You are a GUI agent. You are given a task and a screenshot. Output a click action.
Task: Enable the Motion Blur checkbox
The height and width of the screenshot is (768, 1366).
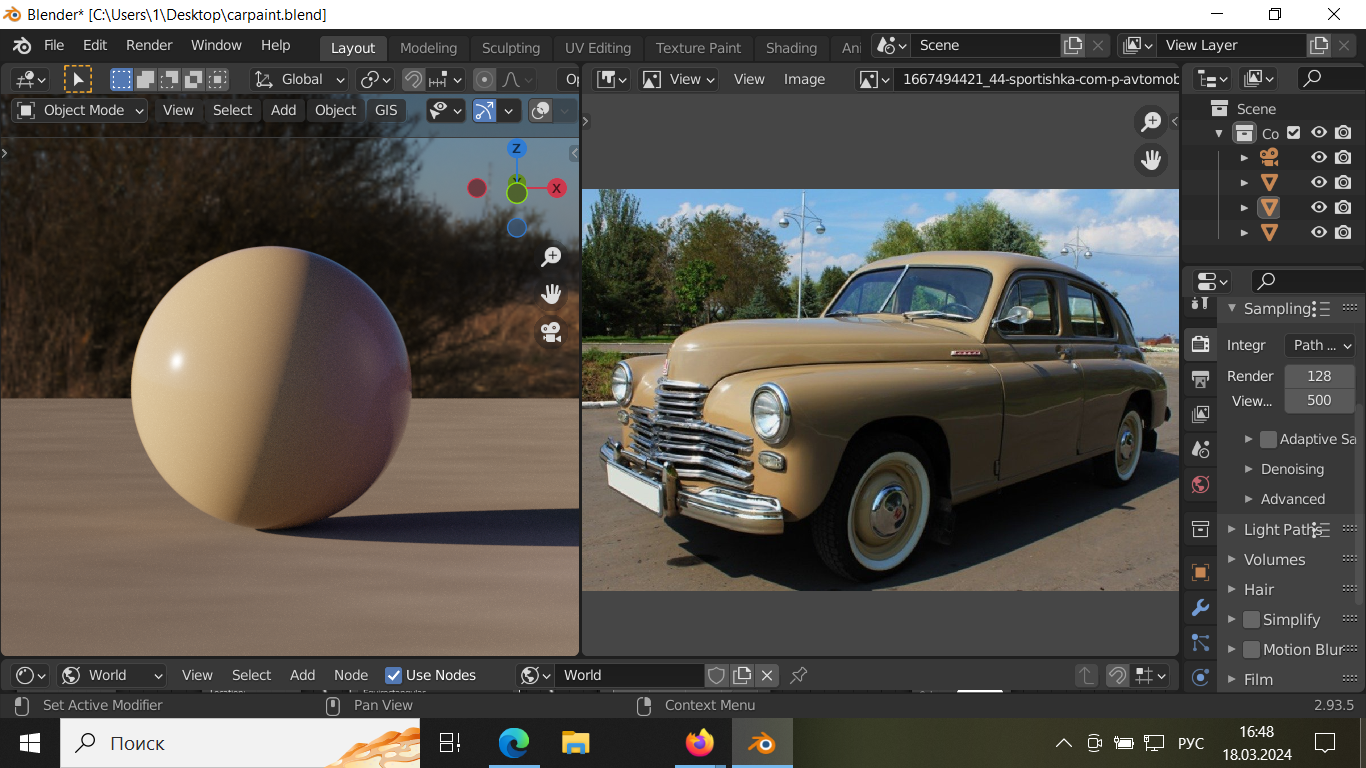(x=1251, y=650)
